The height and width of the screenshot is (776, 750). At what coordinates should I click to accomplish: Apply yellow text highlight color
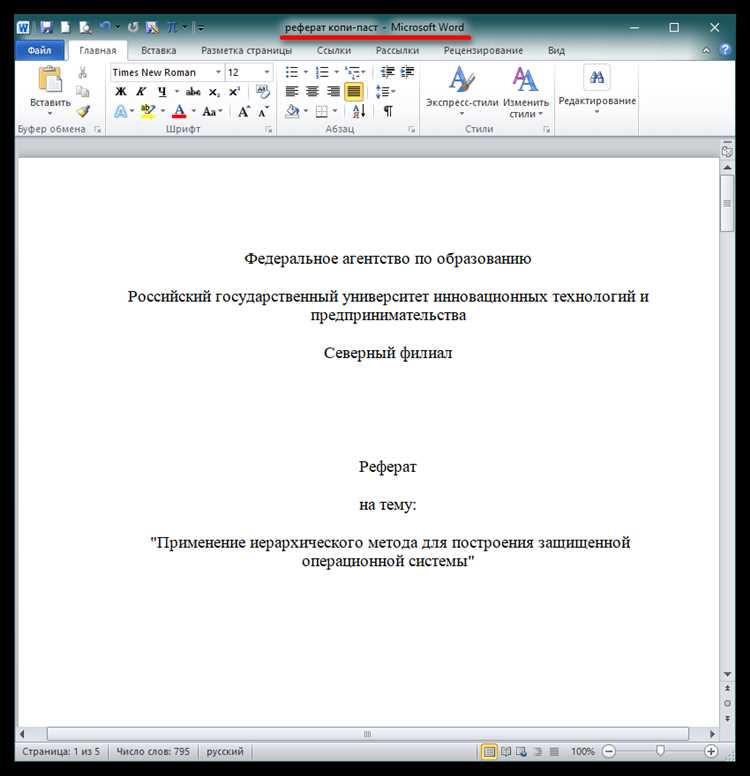point(148,111)
